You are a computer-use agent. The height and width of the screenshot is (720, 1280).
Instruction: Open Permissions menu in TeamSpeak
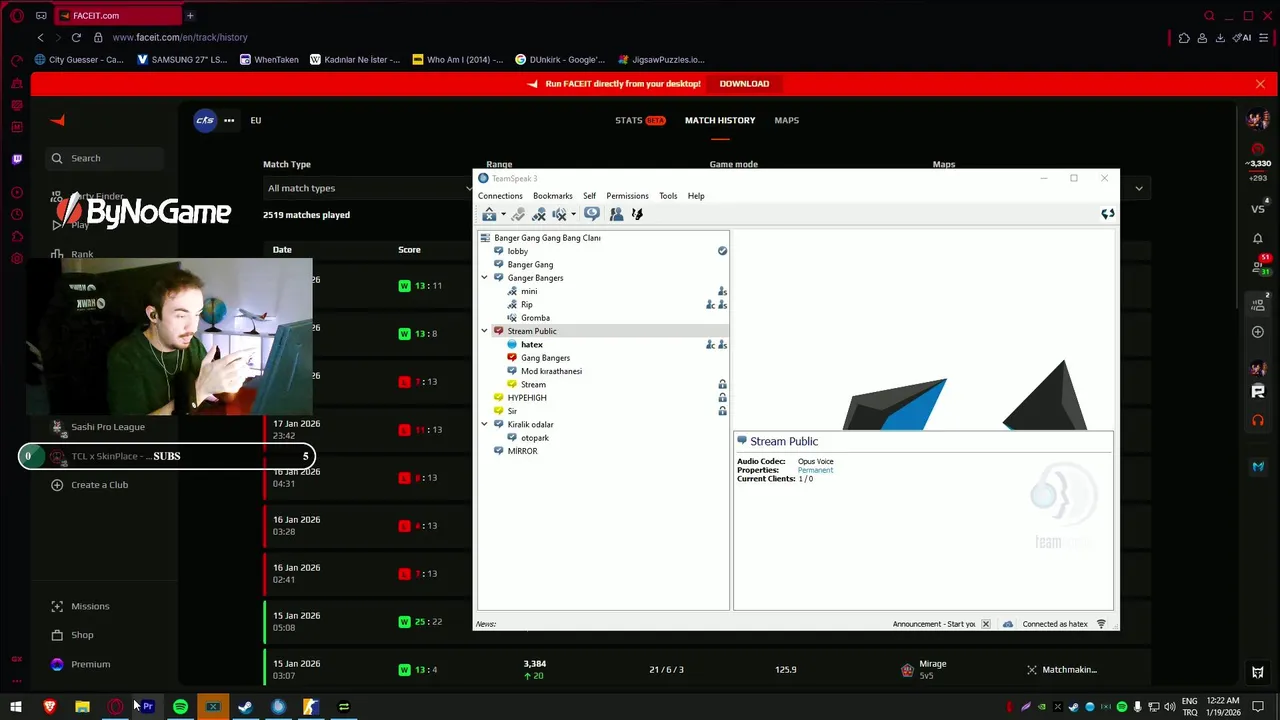pos(627,196)
